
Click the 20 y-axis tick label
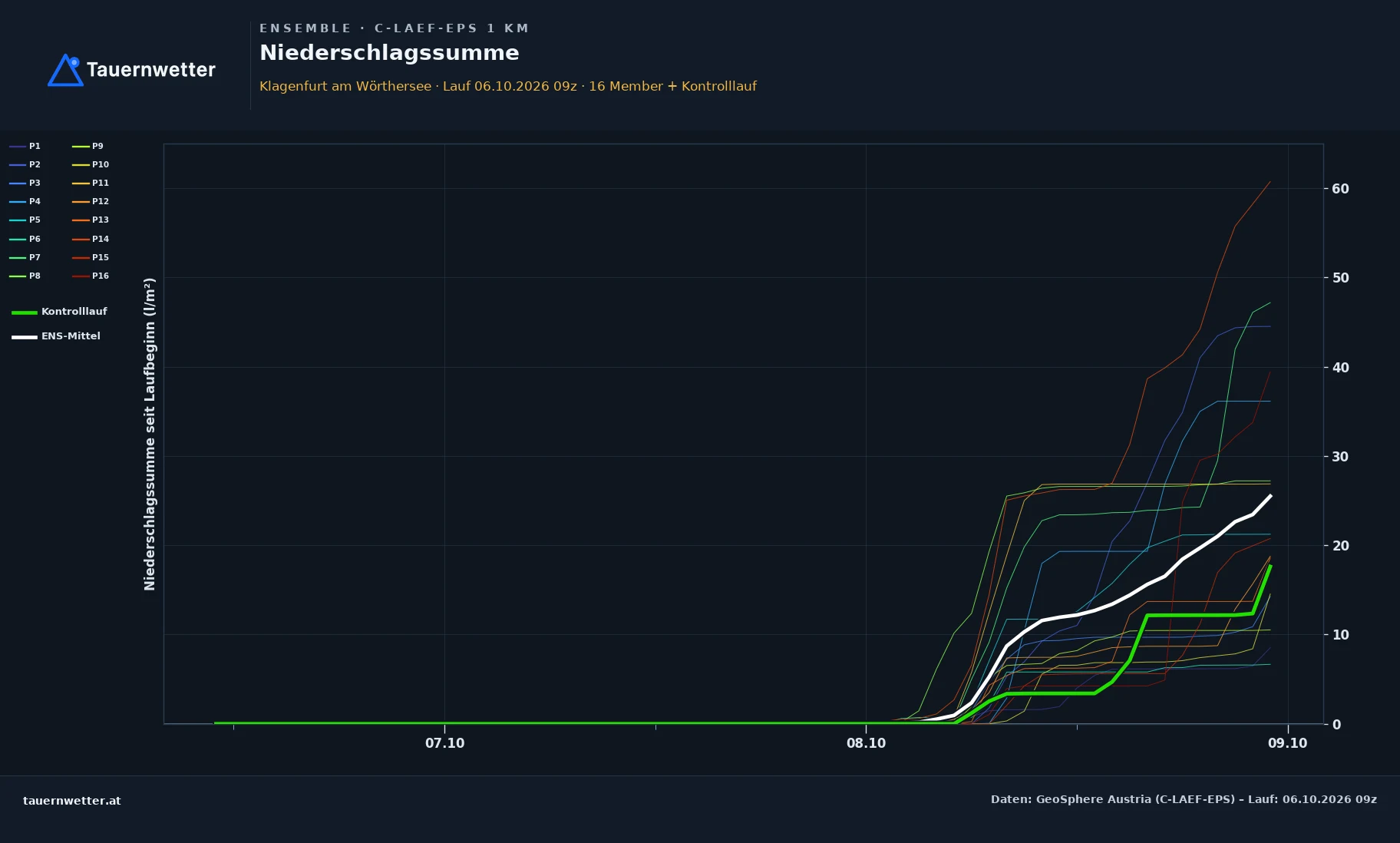(1340, 546)
